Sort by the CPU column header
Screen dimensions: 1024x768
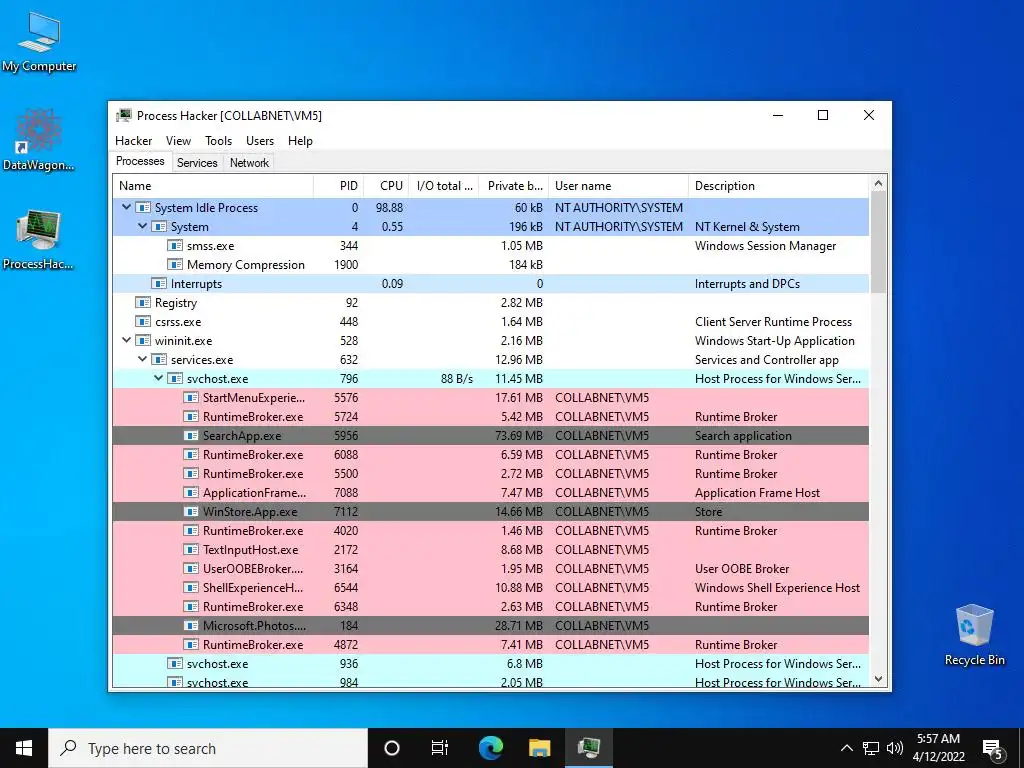[387, 185]
